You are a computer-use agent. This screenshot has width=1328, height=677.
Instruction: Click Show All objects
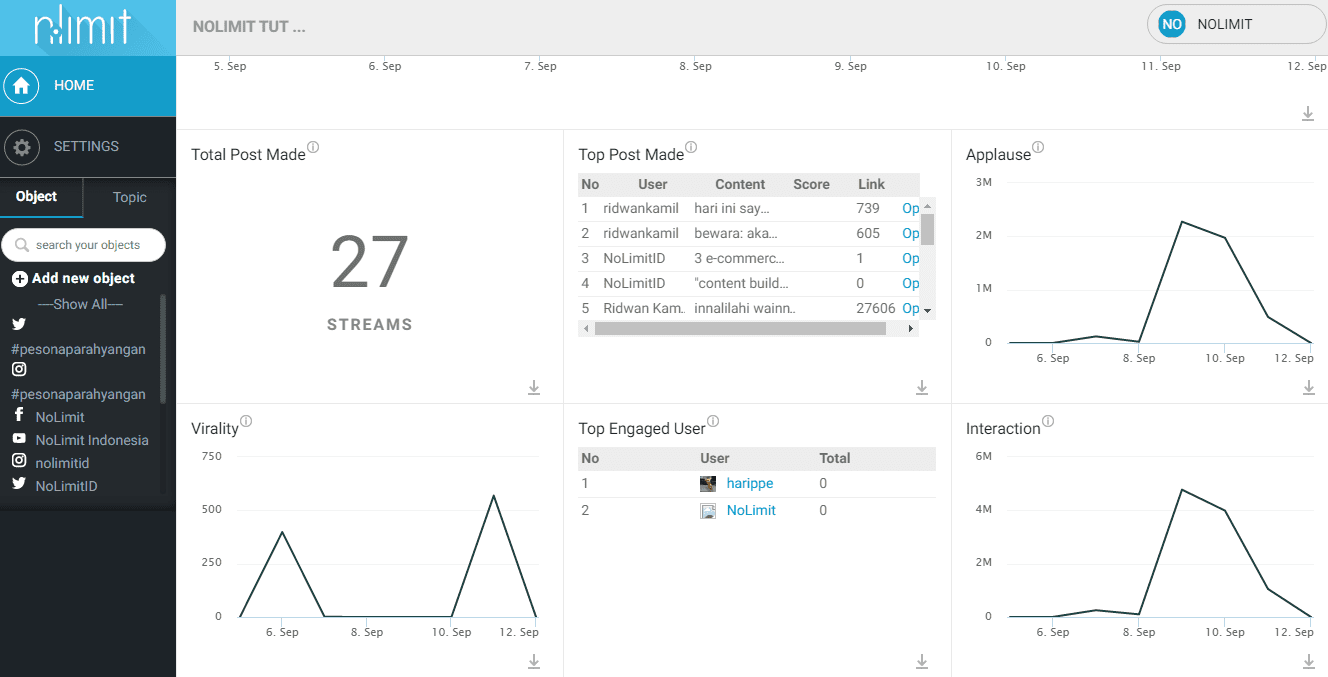coord(80,304)
